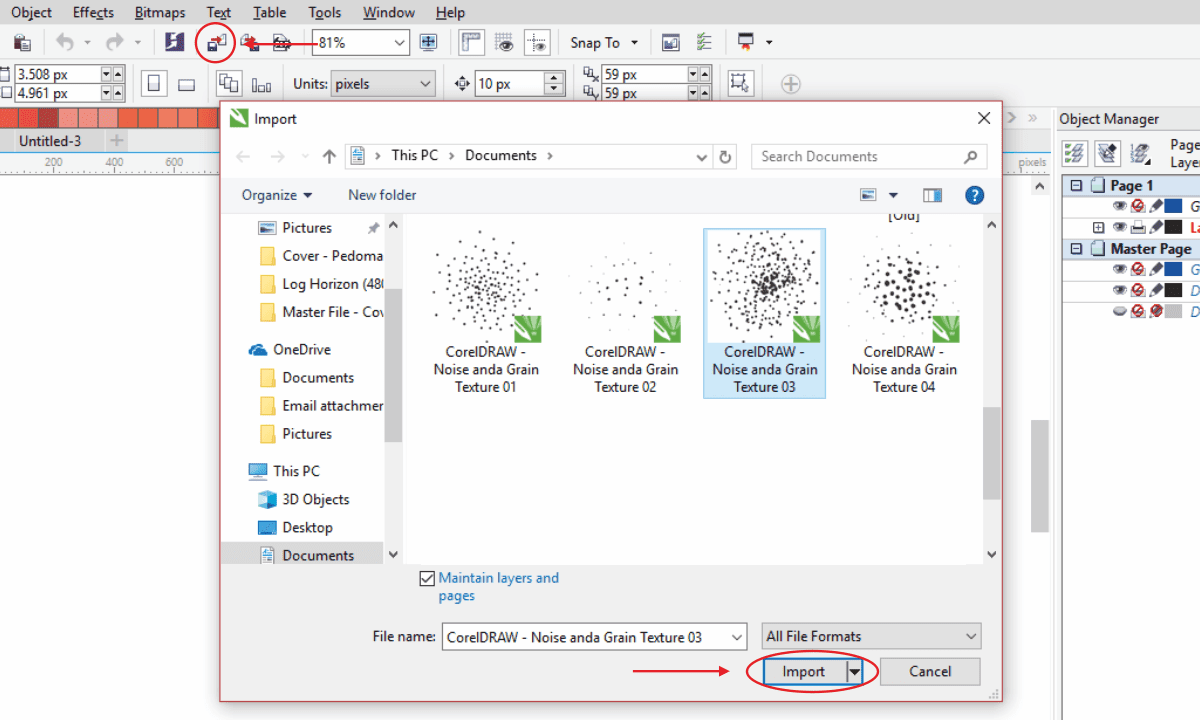Click the Up arrow in the Import dialog
The width and height of the screenshot is (1200, 720).
point(330,156)
